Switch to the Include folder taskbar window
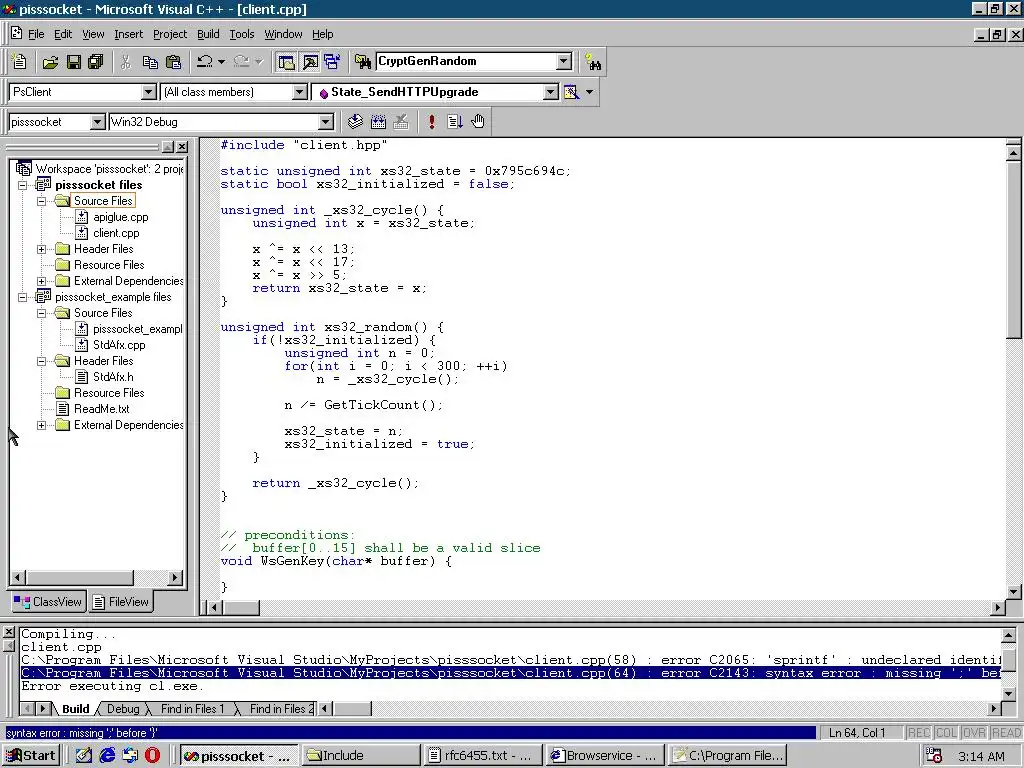This screenshot has height=768, width=1024. 360,756
